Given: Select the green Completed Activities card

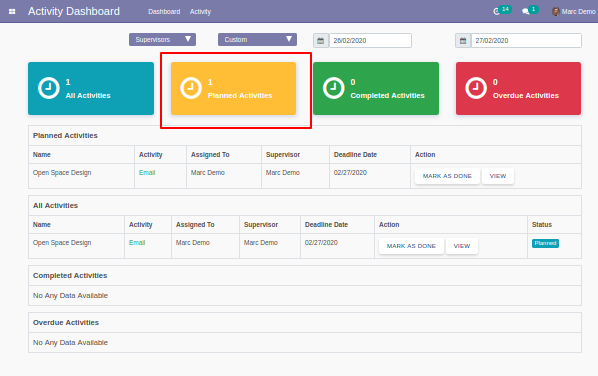Looking at the screenshot, I should 376,88.
